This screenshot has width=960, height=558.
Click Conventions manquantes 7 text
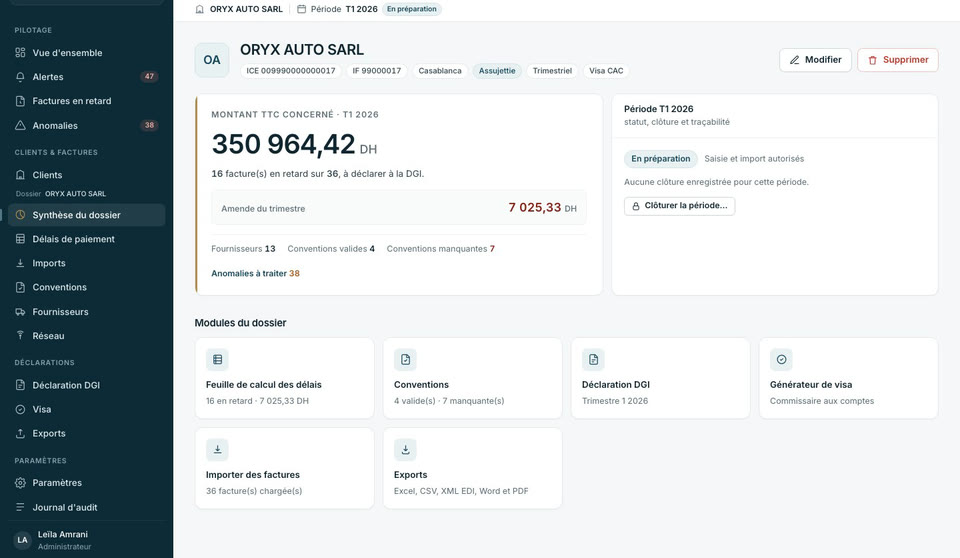441,249
